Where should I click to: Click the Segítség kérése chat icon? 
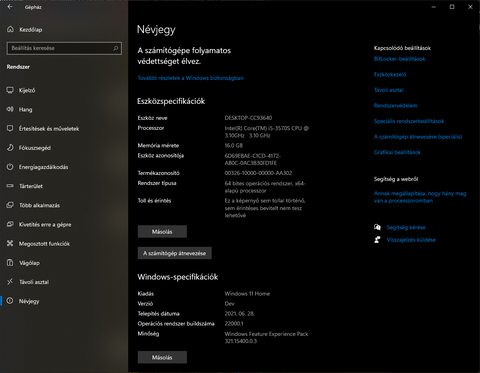tap(377, 227)
